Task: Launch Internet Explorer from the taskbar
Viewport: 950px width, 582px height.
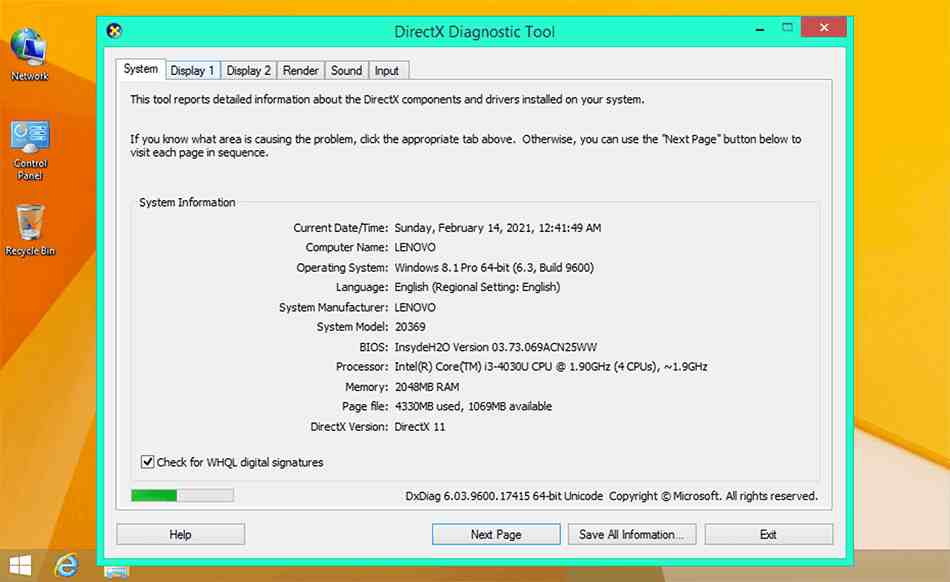Action: (x=68, y=565)
